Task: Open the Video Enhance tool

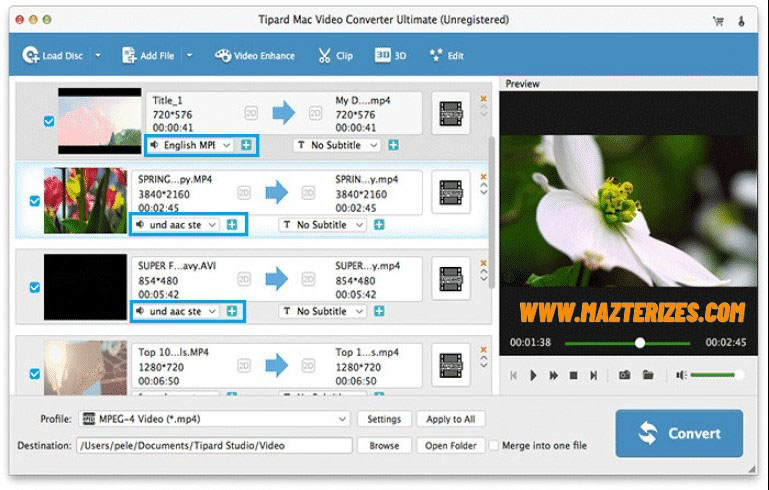Action: click(255, 55)
